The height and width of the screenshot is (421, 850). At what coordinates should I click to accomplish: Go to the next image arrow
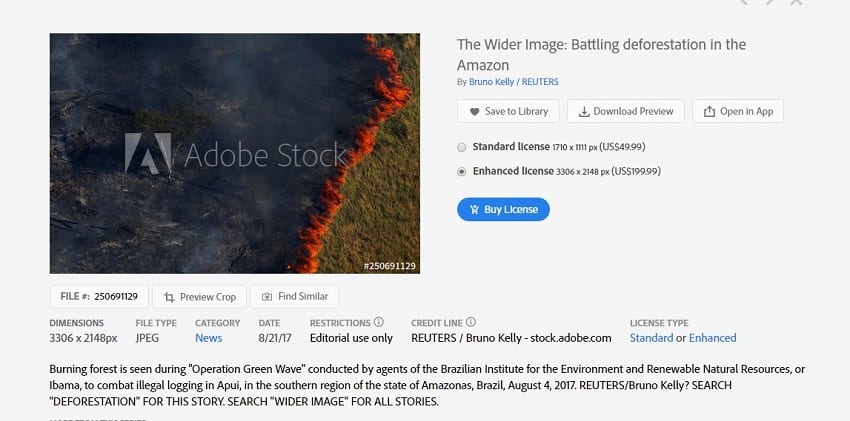770,3
